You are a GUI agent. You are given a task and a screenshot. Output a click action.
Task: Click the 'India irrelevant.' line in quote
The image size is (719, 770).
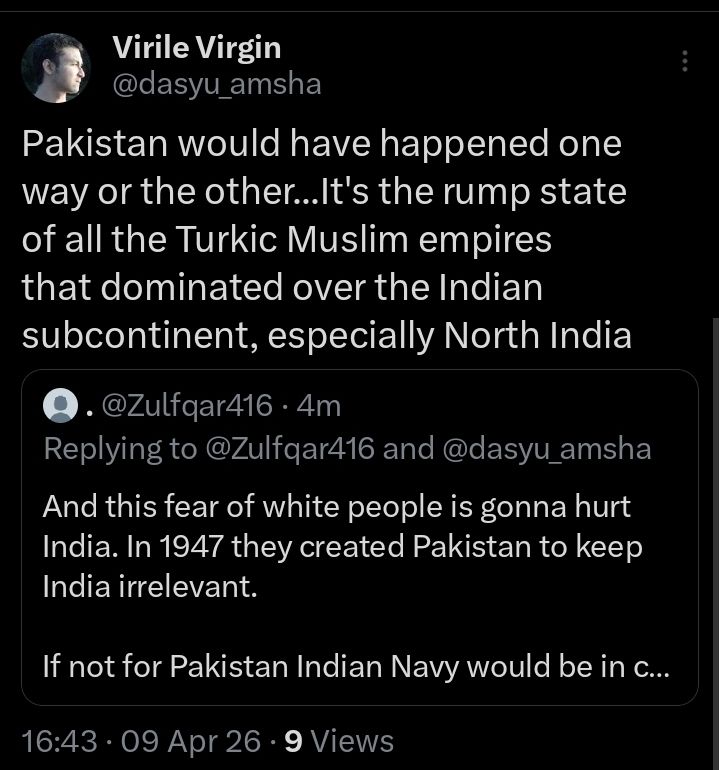150,586
